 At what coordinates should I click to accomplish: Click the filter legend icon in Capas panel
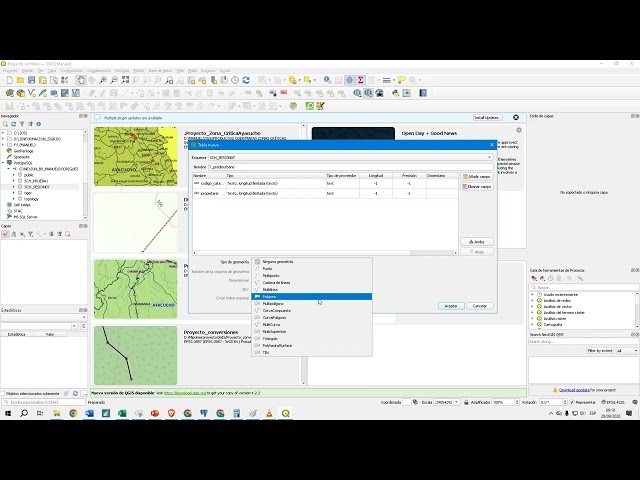[30, 234]
